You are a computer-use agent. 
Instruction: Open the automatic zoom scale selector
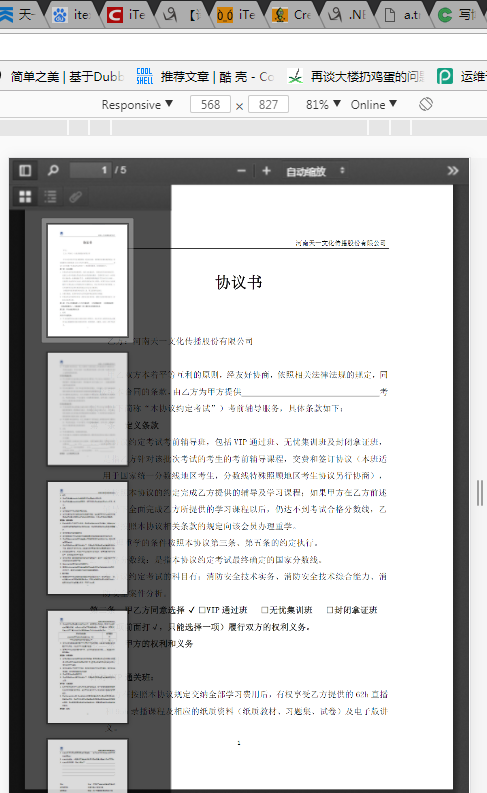tap(315, 171)
